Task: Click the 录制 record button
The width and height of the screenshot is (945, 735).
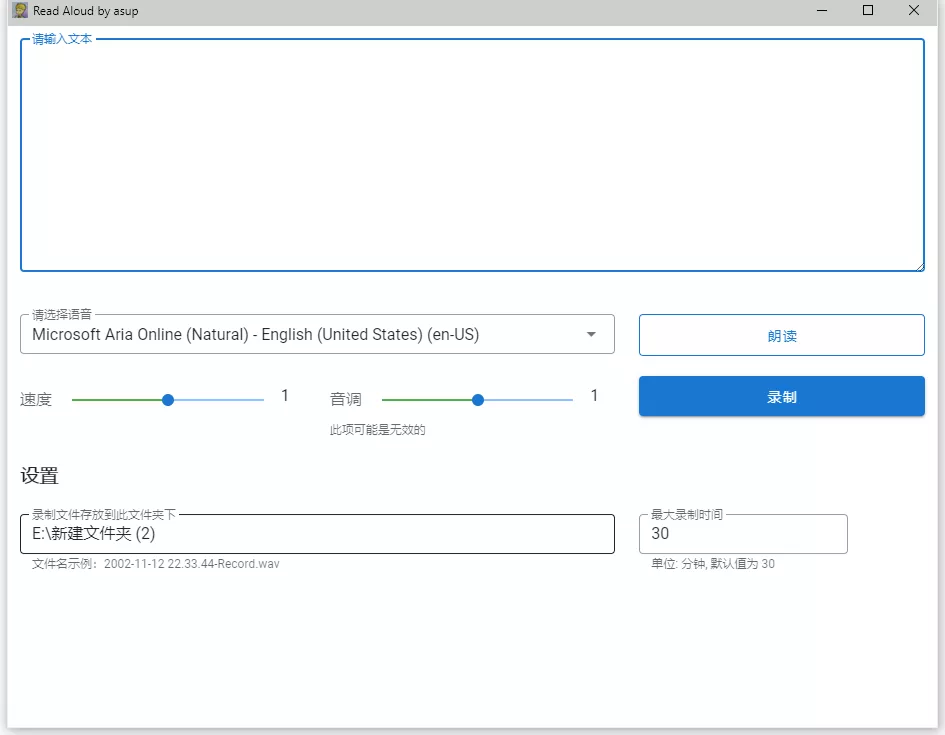Action: tap(782, 396)
